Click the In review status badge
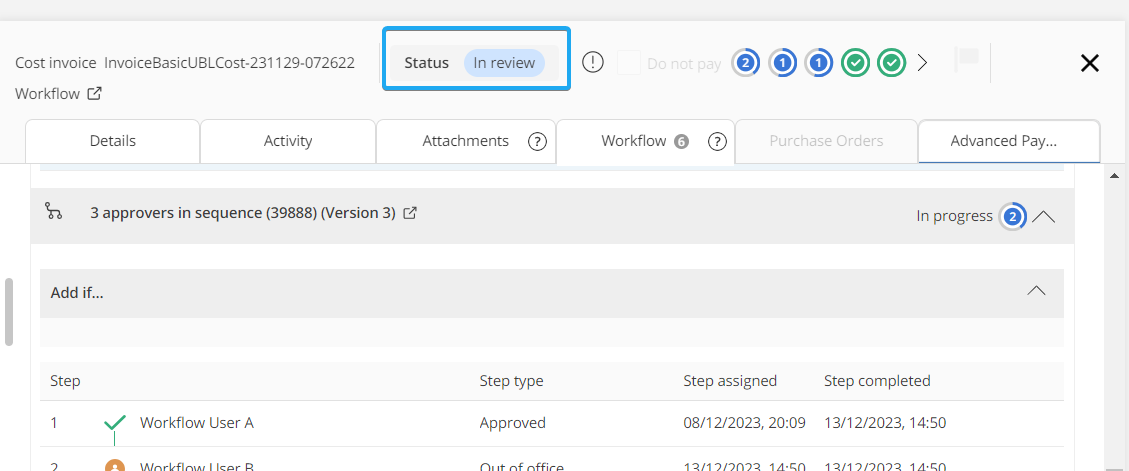This screenshot has width=1129, height=471. click(x=504, y=63)
